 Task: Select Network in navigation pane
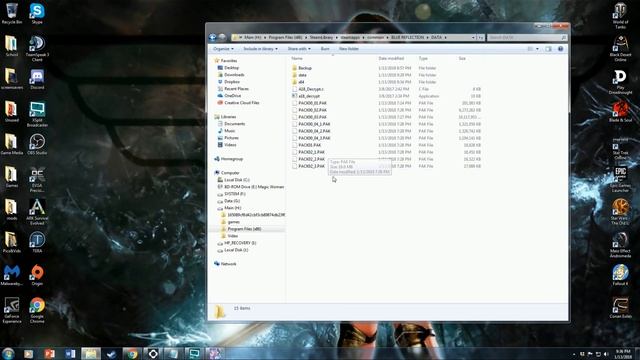(x=229, y=264)
